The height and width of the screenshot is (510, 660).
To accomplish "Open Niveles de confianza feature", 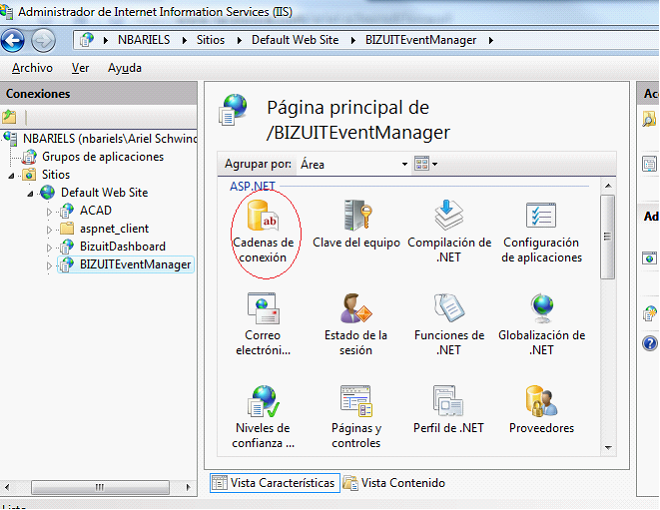I will (263, 417).
